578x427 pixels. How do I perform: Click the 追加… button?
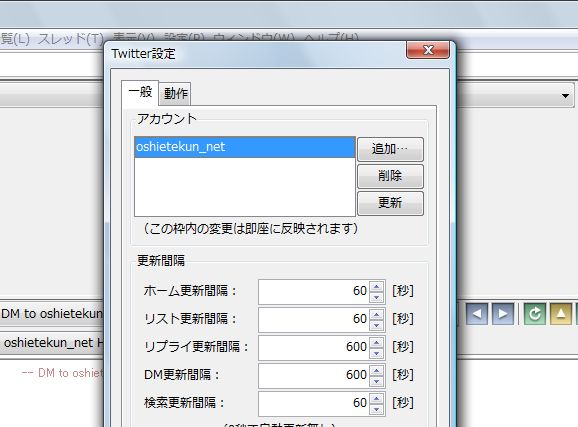point(390,149)
